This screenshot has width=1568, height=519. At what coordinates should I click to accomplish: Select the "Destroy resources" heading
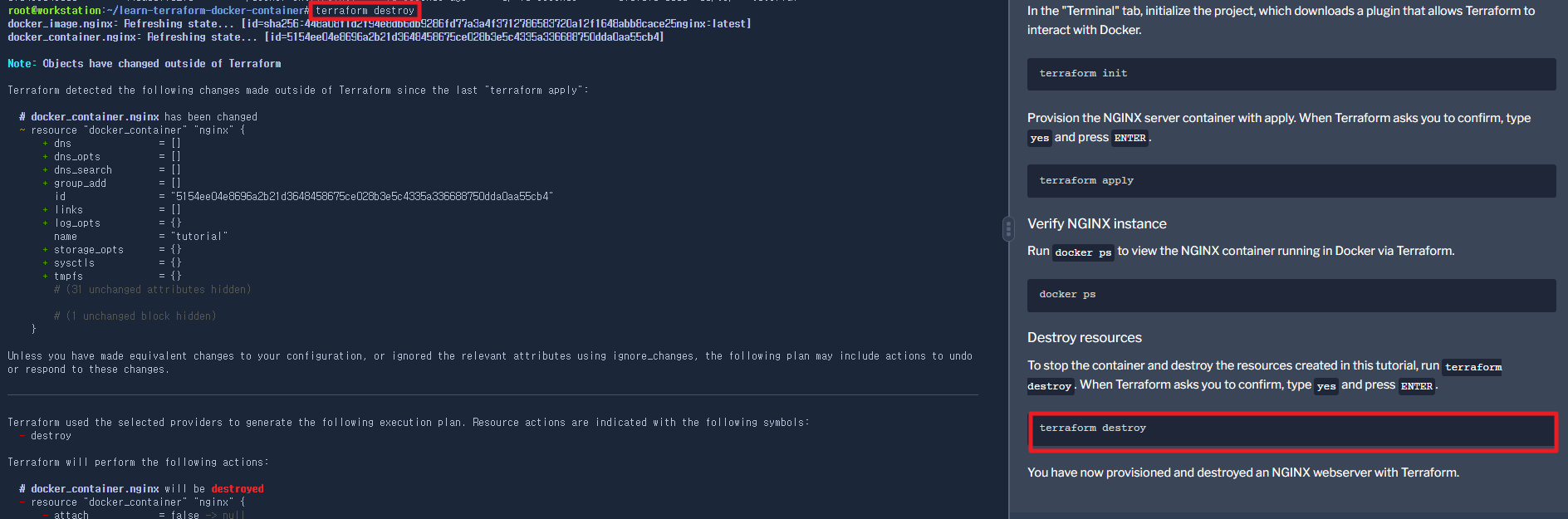1084,337
